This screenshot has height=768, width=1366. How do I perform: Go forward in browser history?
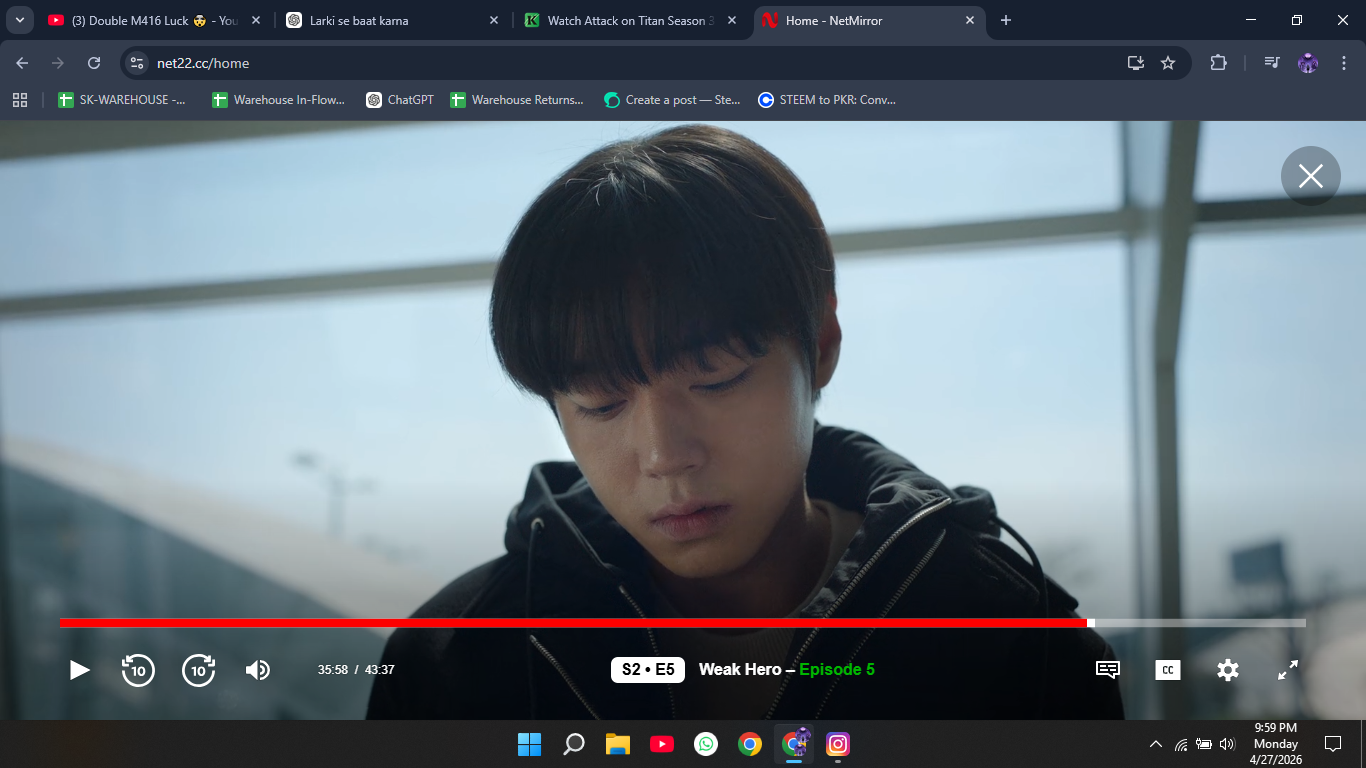pos(58,63)
